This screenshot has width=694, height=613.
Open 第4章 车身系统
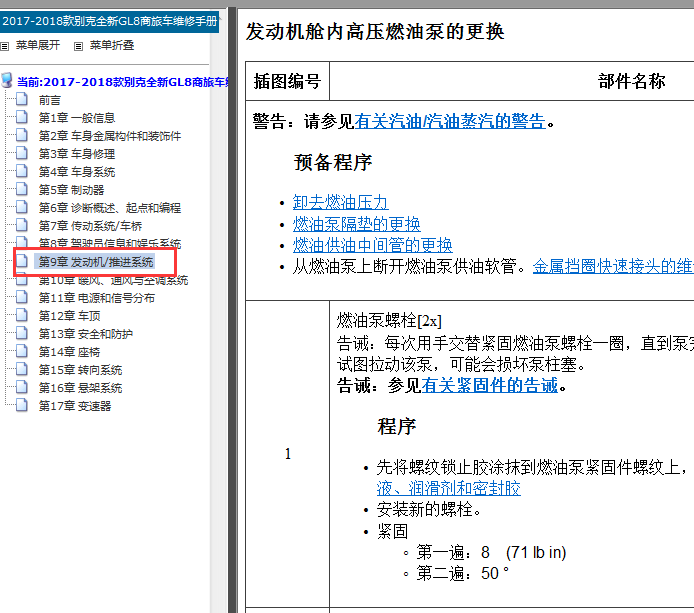point(77,172)
